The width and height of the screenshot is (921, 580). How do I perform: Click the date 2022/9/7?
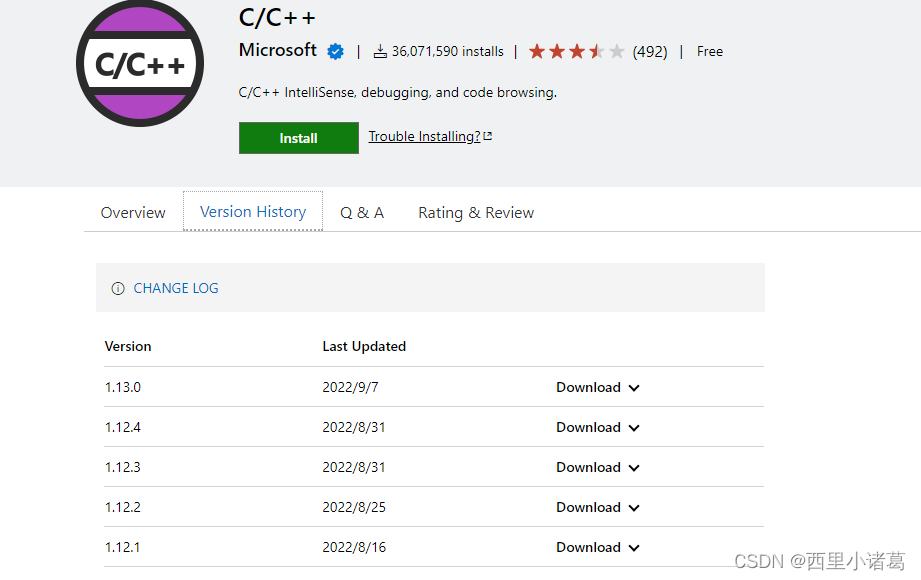[x=351, y=387]
